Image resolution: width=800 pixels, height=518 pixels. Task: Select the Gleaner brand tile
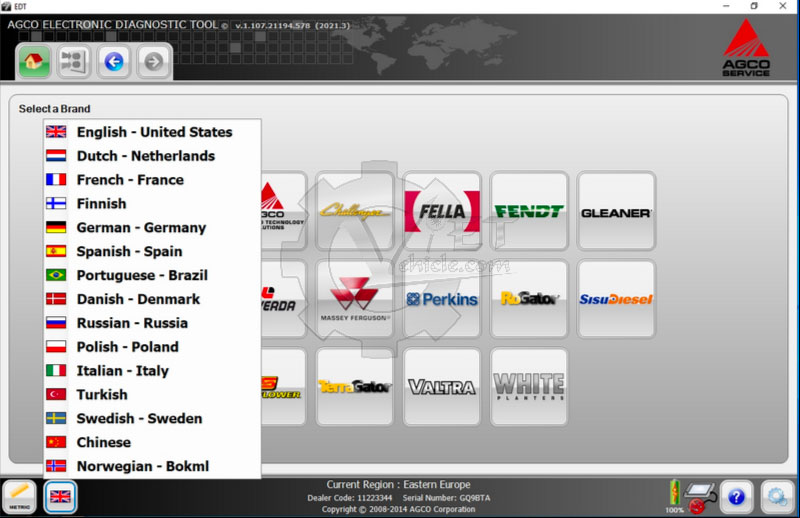click(616, 211)
